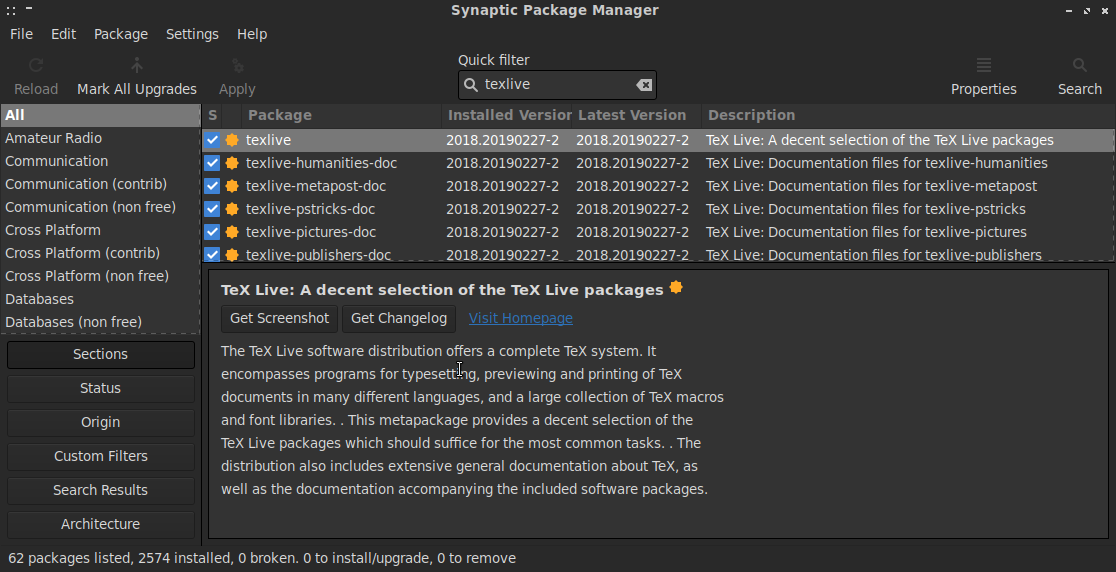Select the texlive-metapost-doc package name
Viewport: 1116px width, 572px height.
click(316, 186)
